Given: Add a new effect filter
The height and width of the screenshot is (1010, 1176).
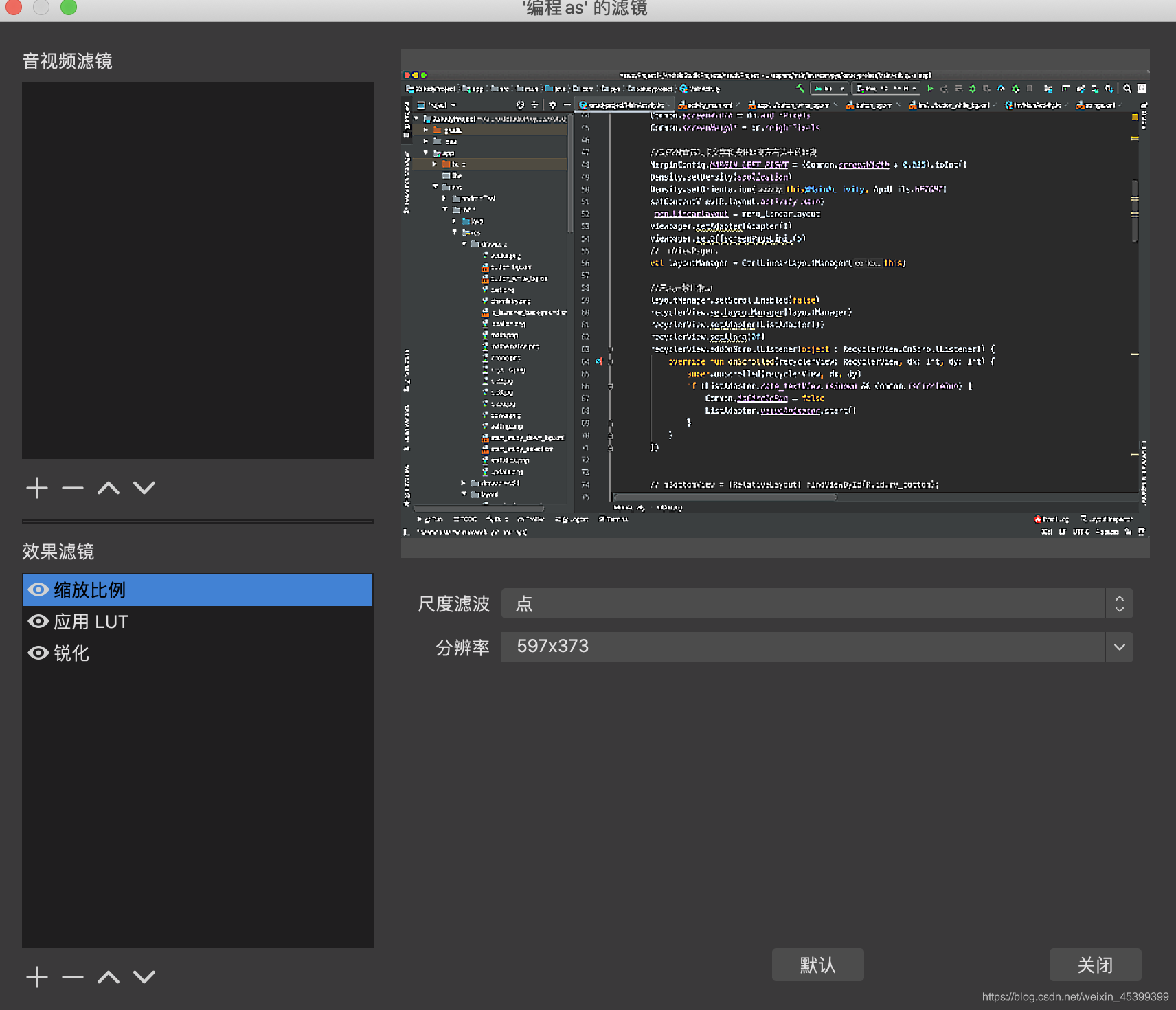Looking at the screenshot, I should (x=37, y=976).
